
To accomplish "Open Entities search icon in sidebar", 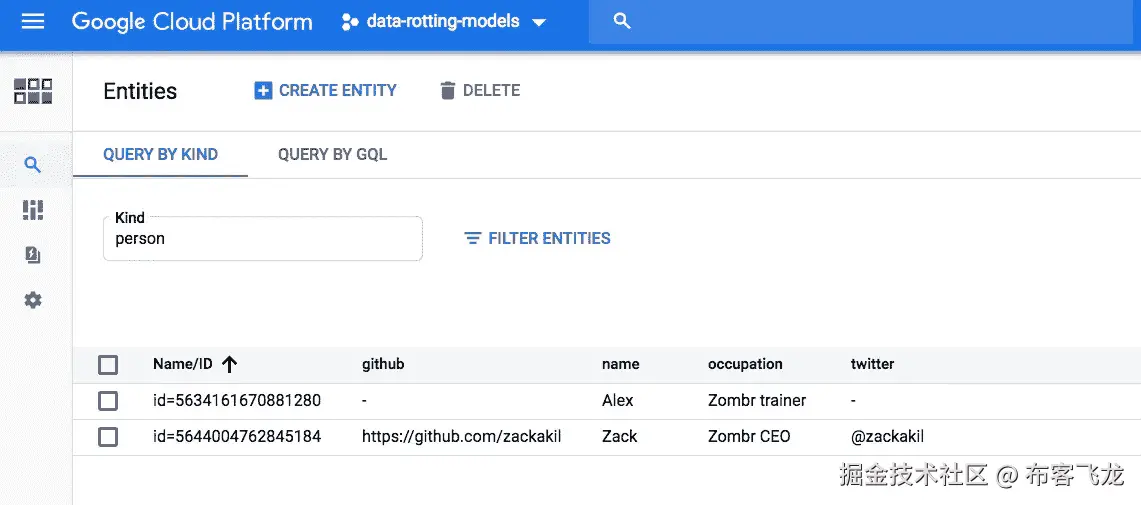I will (33, 164).
